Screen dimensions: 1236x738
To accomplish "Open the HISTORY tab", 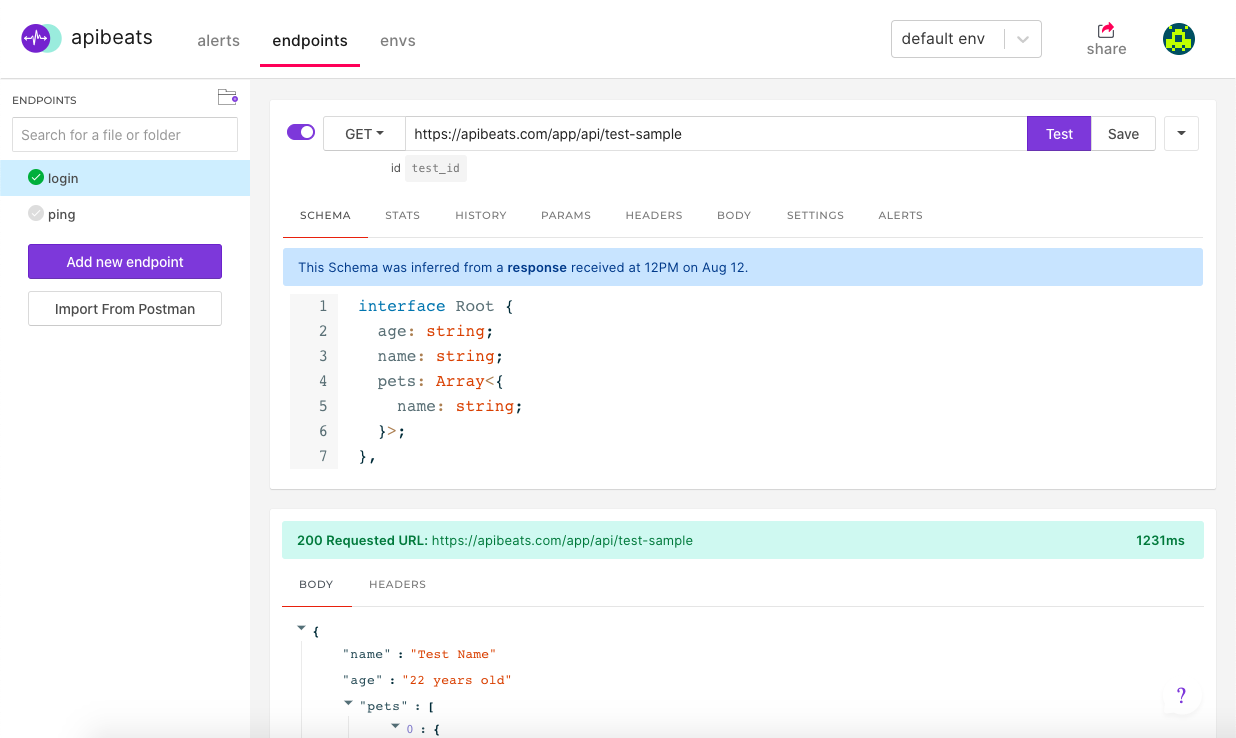I will click(480, 215).
